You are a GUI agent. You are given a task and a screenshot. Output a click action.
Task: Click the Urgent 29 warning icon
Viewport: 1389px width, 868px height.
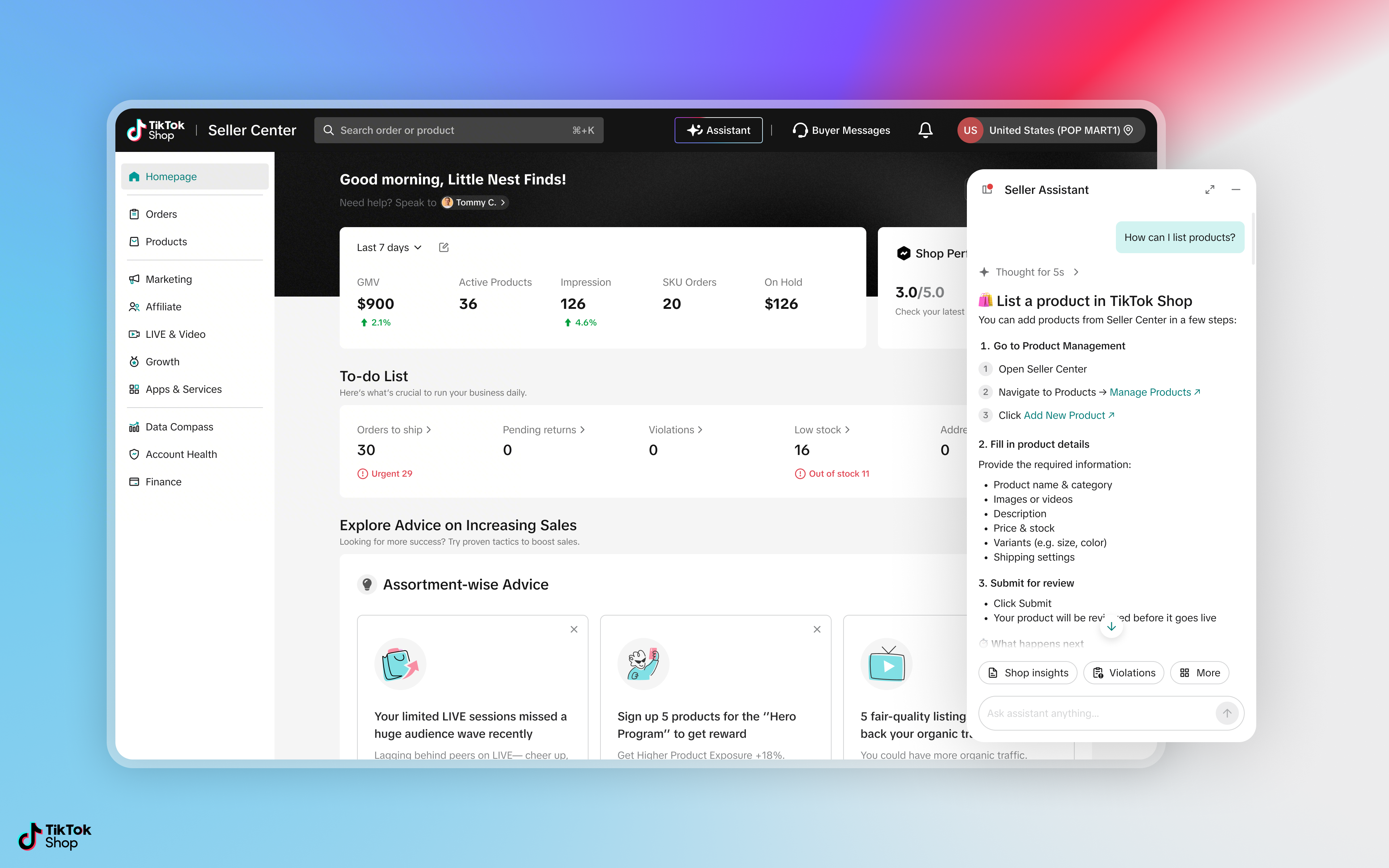click(x=363, y=474)
